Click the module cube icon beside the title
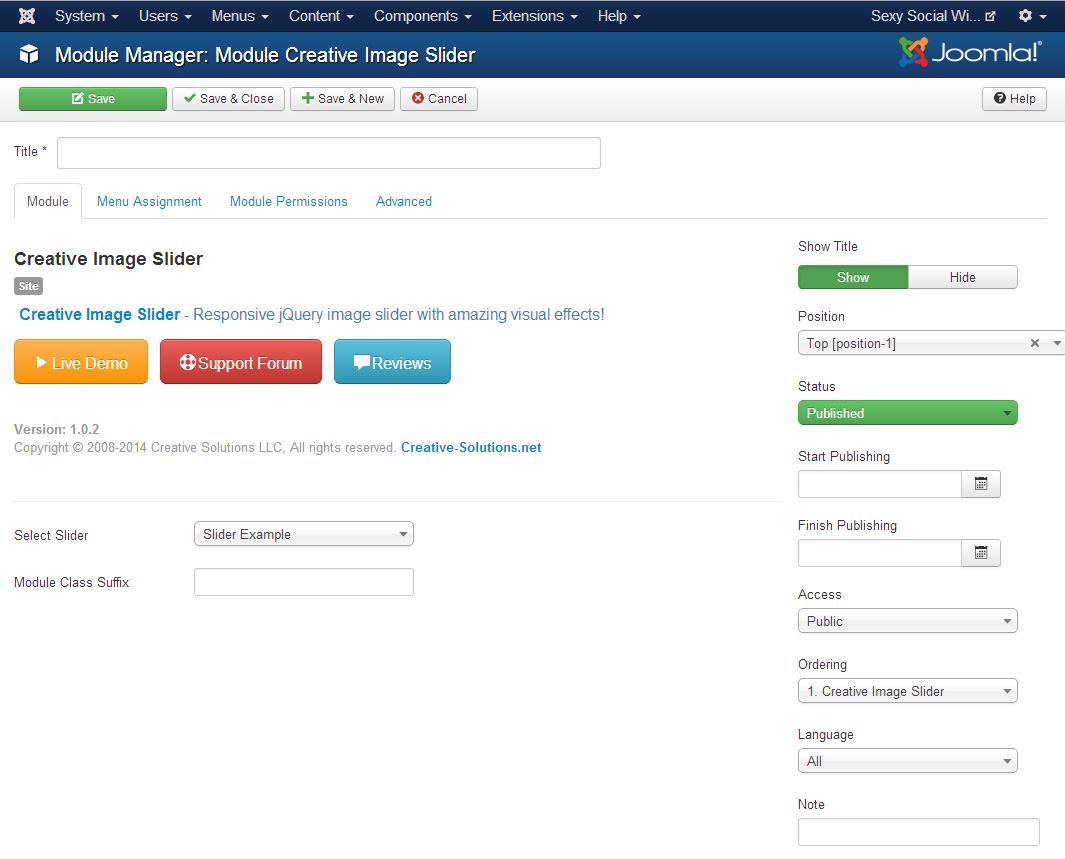1065x859 pixels. [29, 54]
